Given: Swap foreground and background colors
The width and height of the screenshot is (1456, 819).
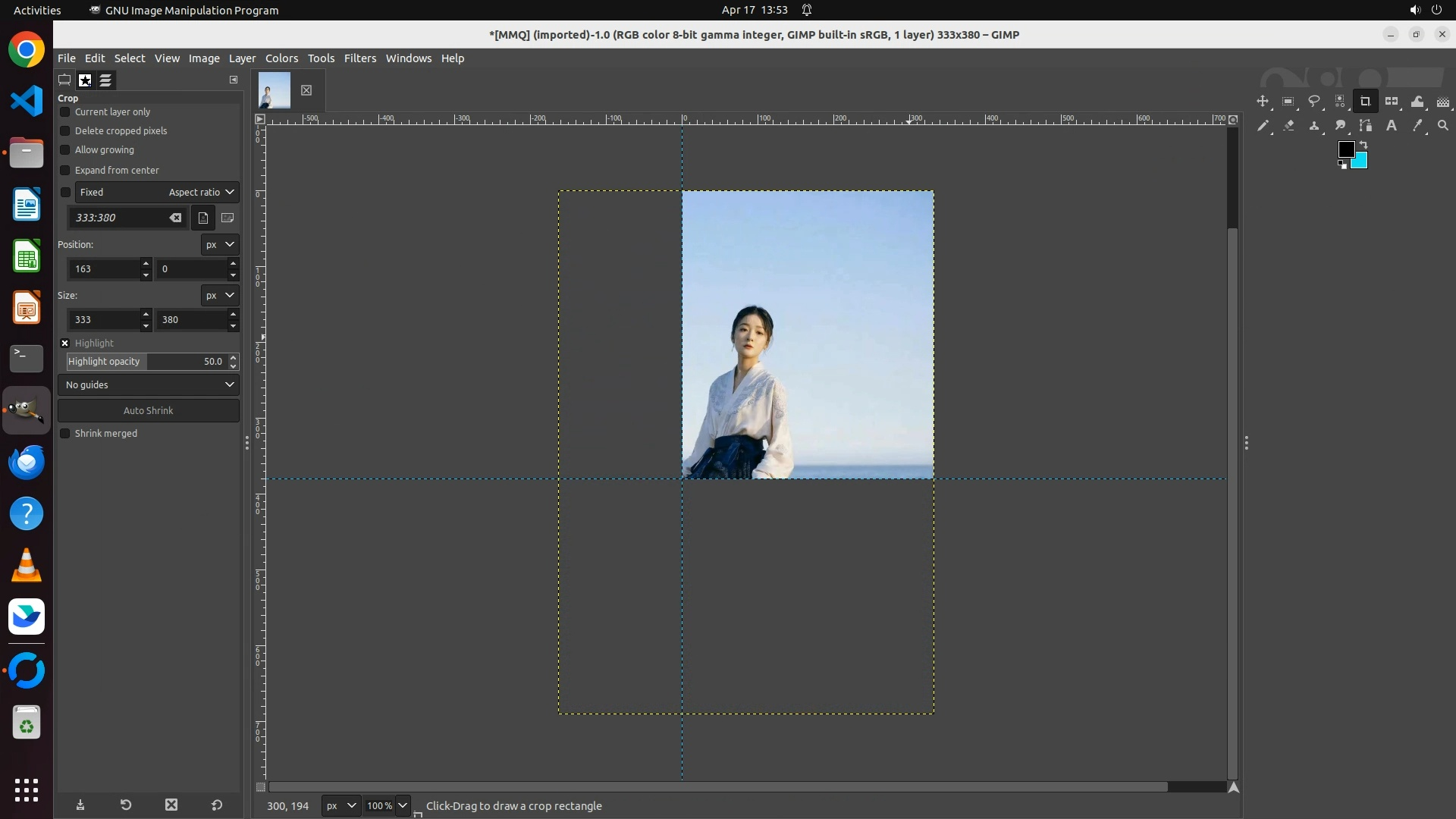Looking at the screenshot, I should 1363,144.
